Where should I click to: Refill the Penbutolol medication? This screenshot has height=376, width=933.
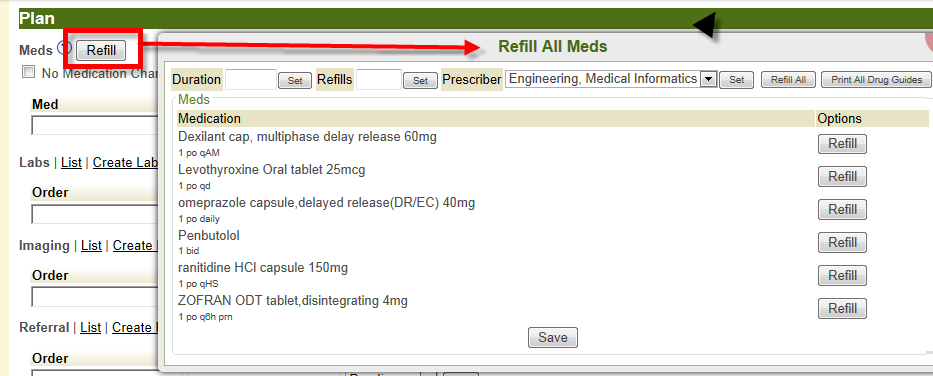tap(842, 243)
